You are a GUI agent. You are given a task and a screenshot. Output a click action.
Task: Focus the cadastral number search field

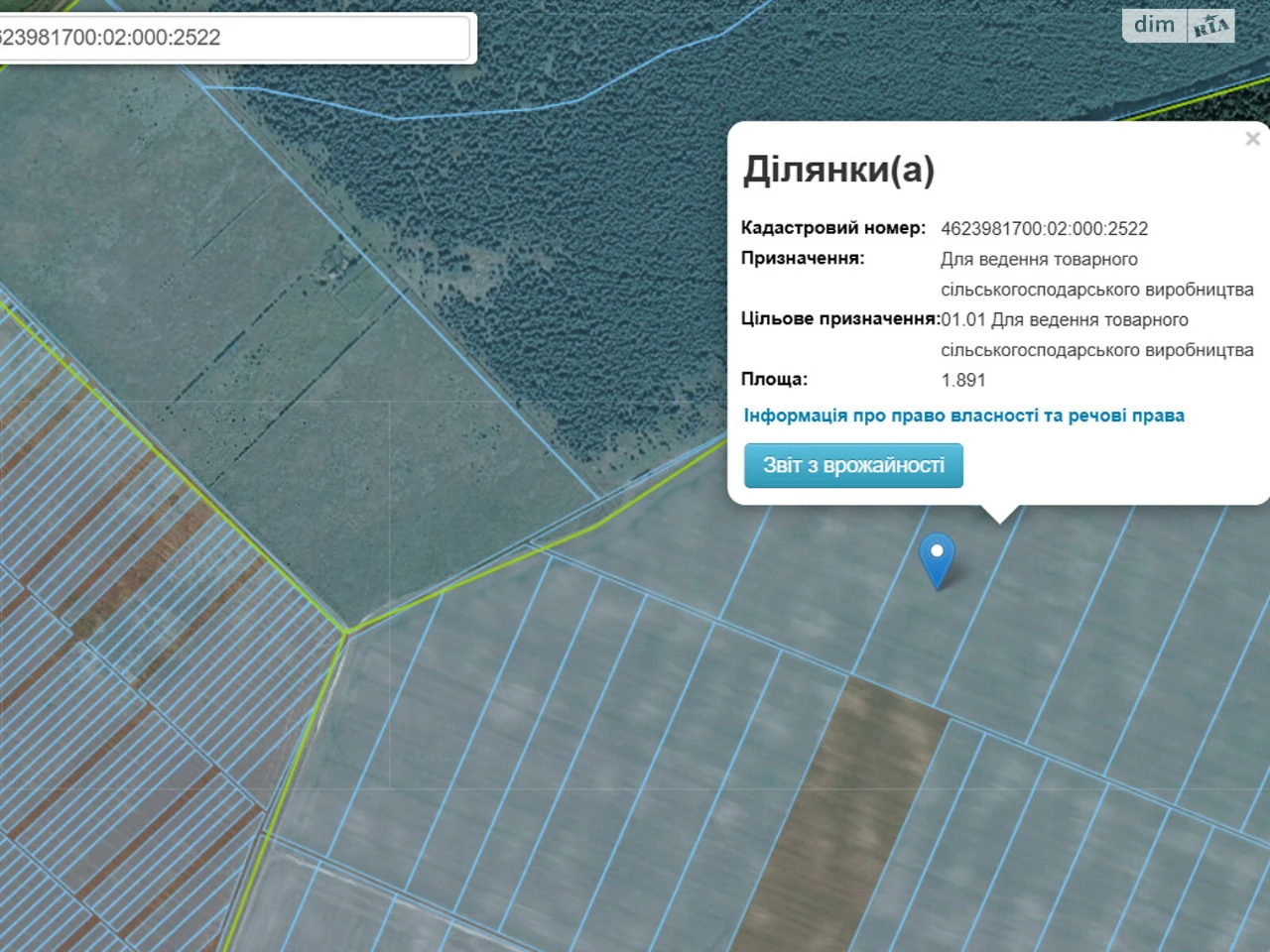[234, 38]
